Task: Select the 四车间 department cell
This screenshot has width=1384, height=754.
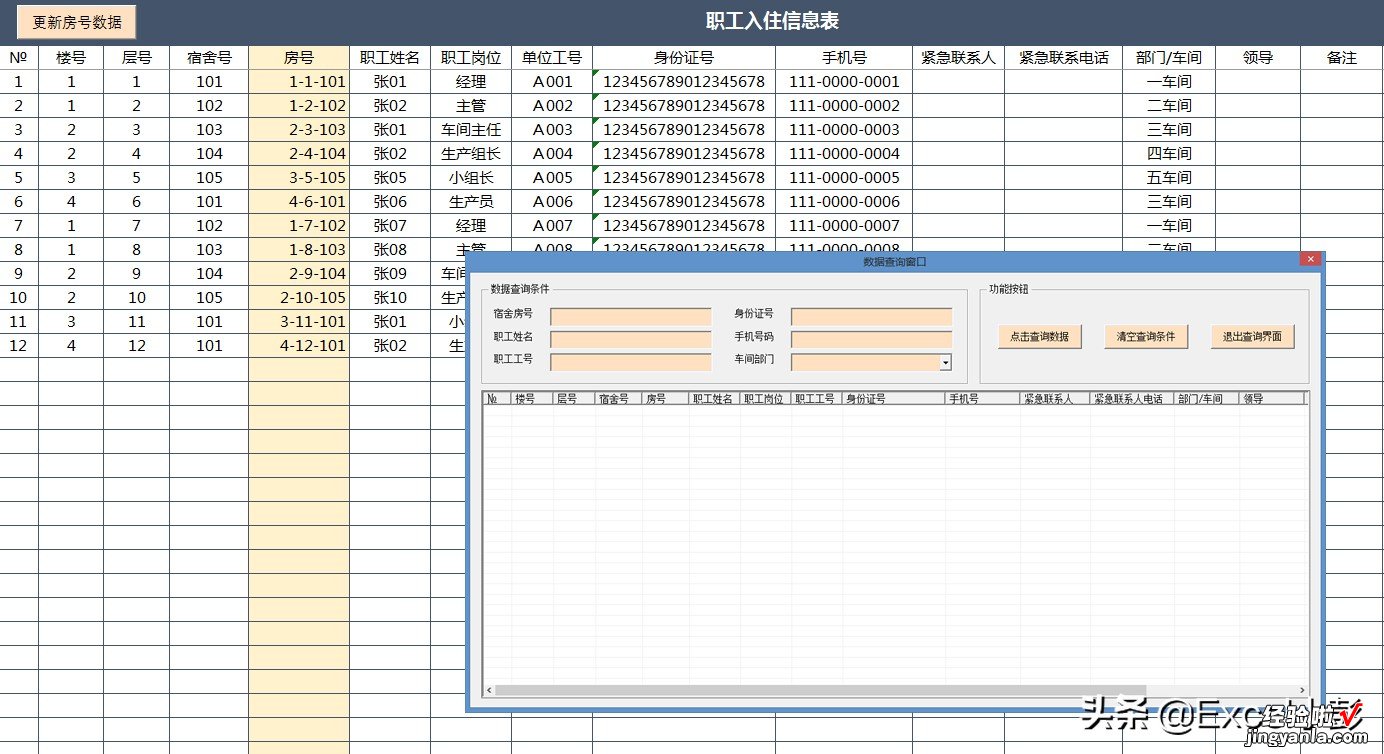Action: [1169, 154]
